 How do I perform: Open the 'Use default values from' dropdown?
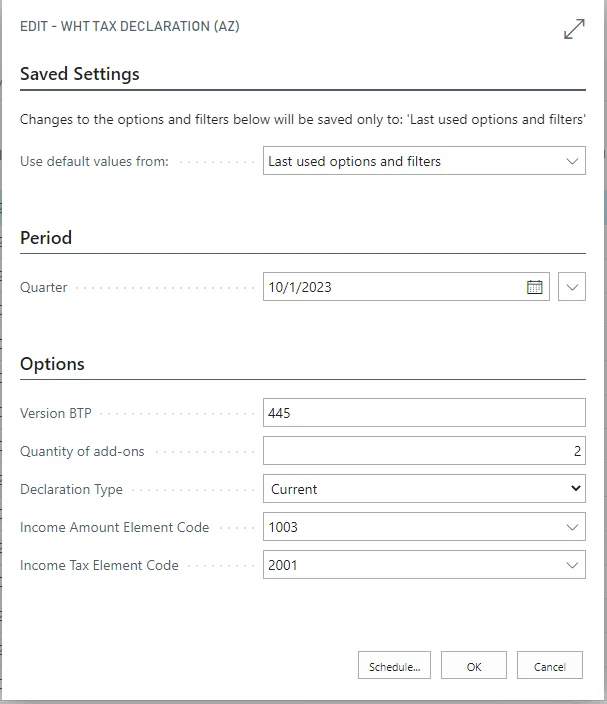point(572,161)
